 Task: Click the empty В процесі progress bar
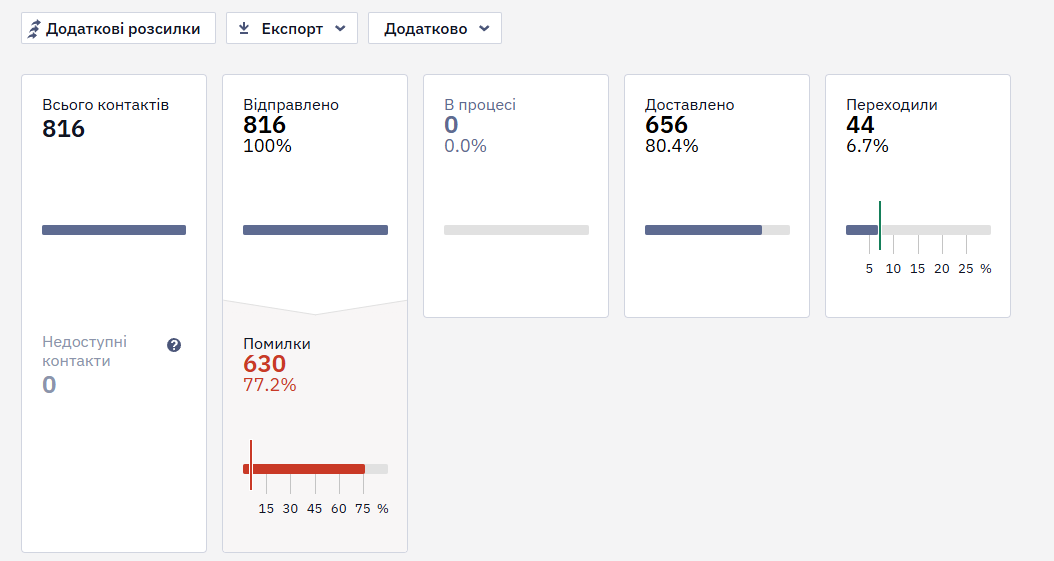[516, 230]
